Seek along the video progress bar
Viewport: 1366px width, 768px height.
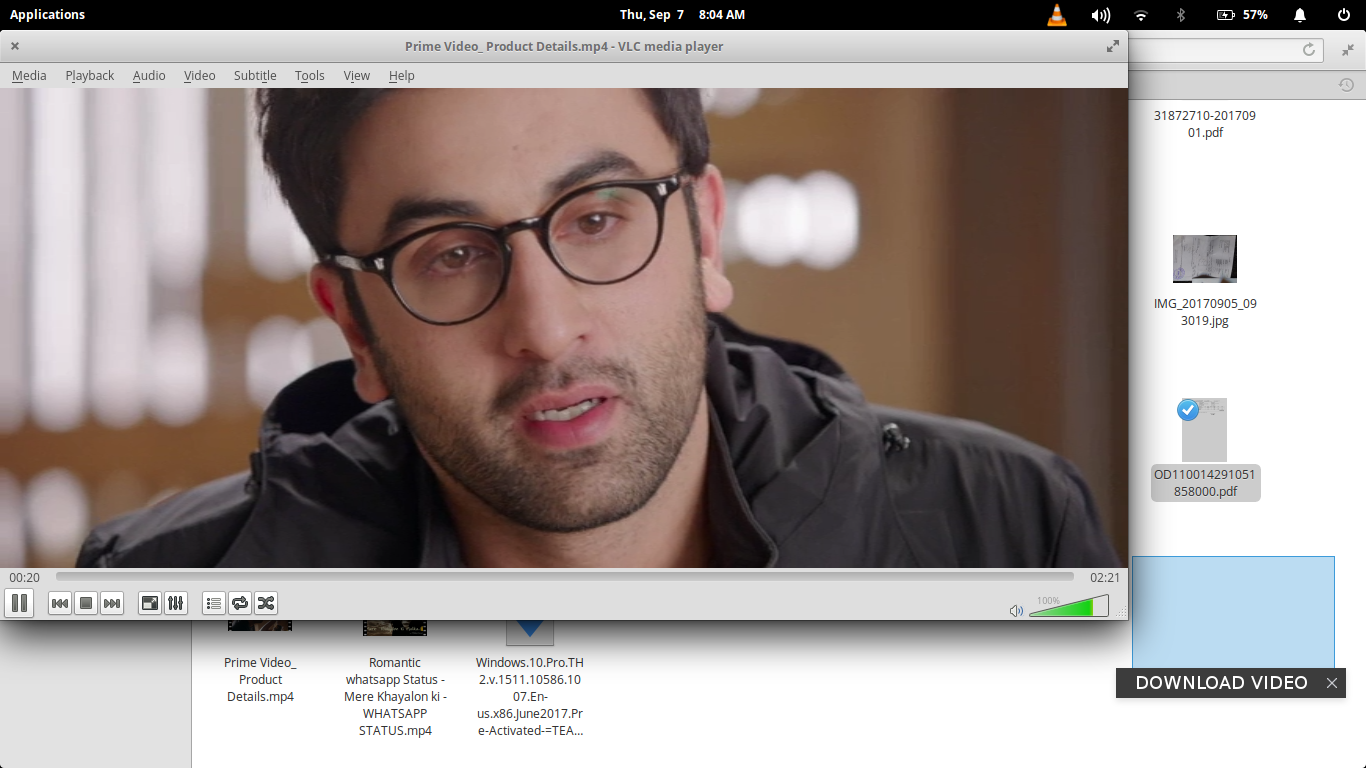[564, 577]
